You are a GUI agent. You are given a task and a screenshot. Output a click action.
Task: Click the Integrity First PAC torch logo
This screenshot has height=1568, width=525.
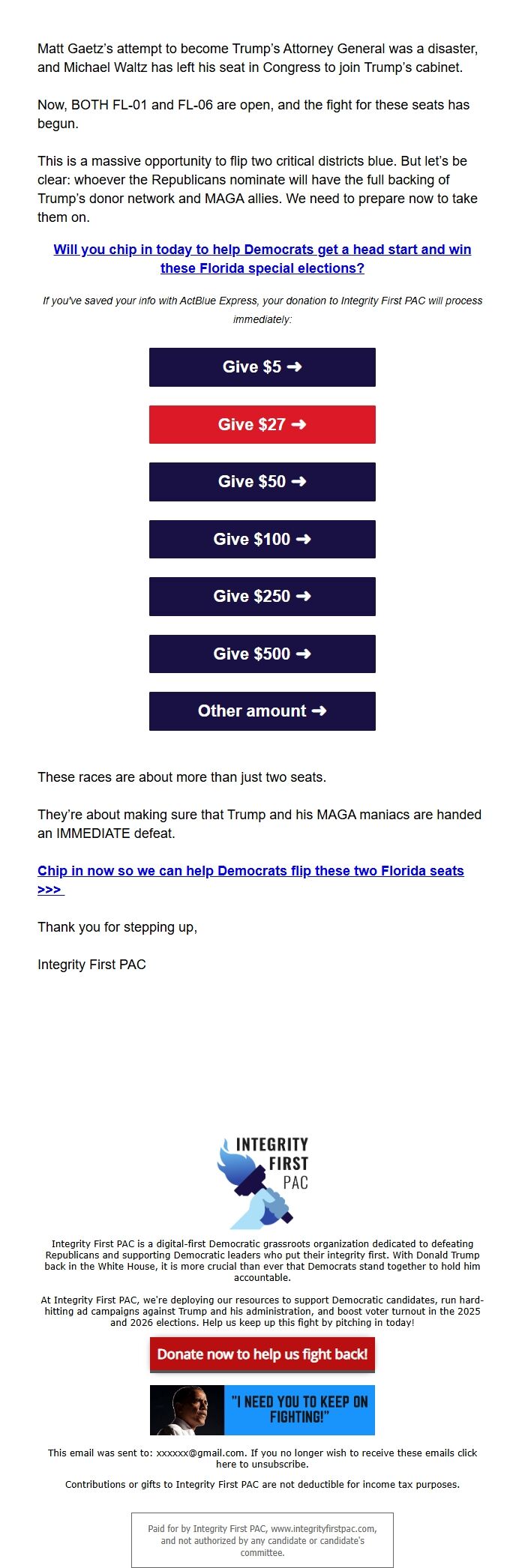click(262, 1182)
